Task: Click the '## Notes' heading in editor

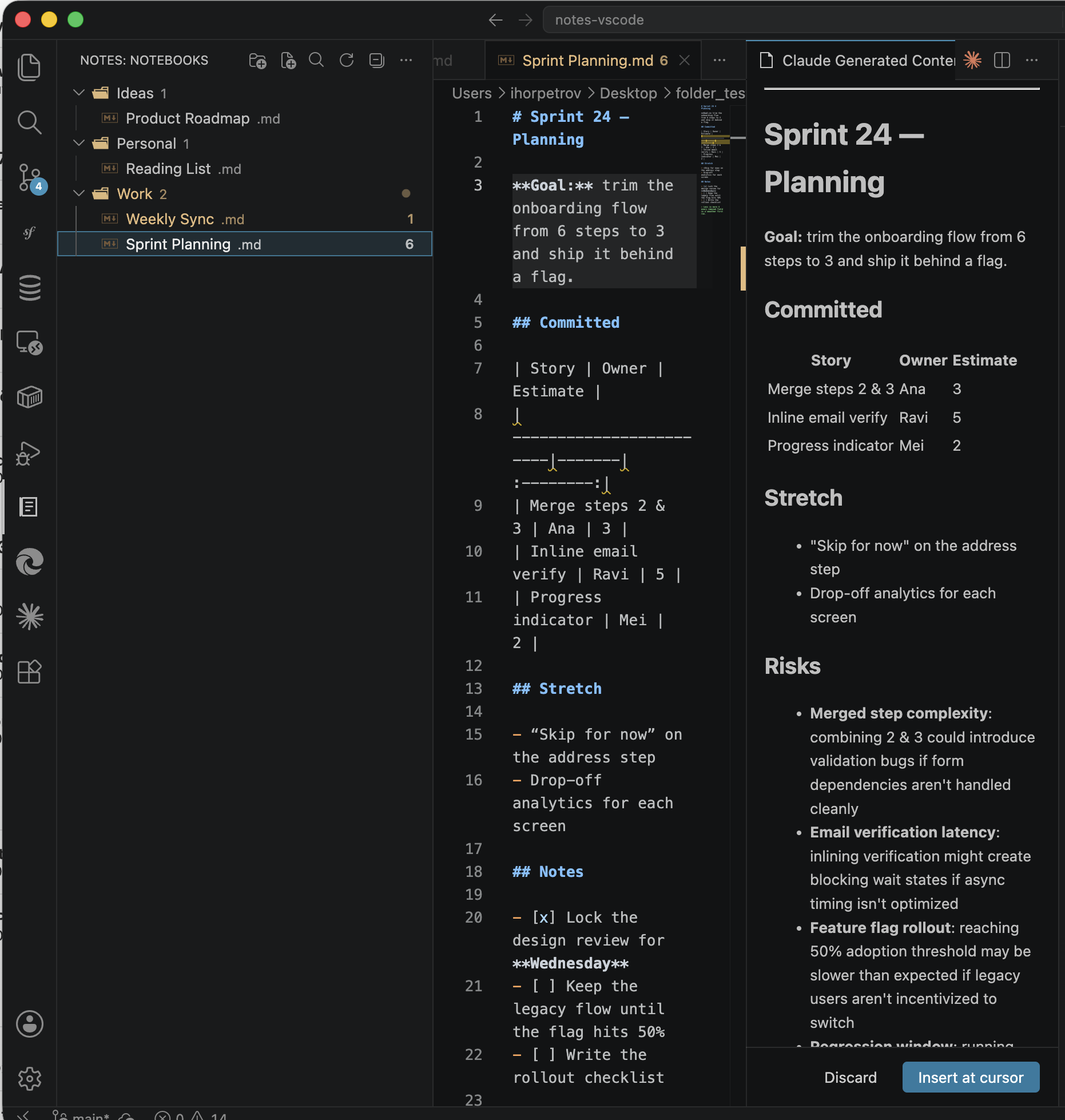Action: 548,872
